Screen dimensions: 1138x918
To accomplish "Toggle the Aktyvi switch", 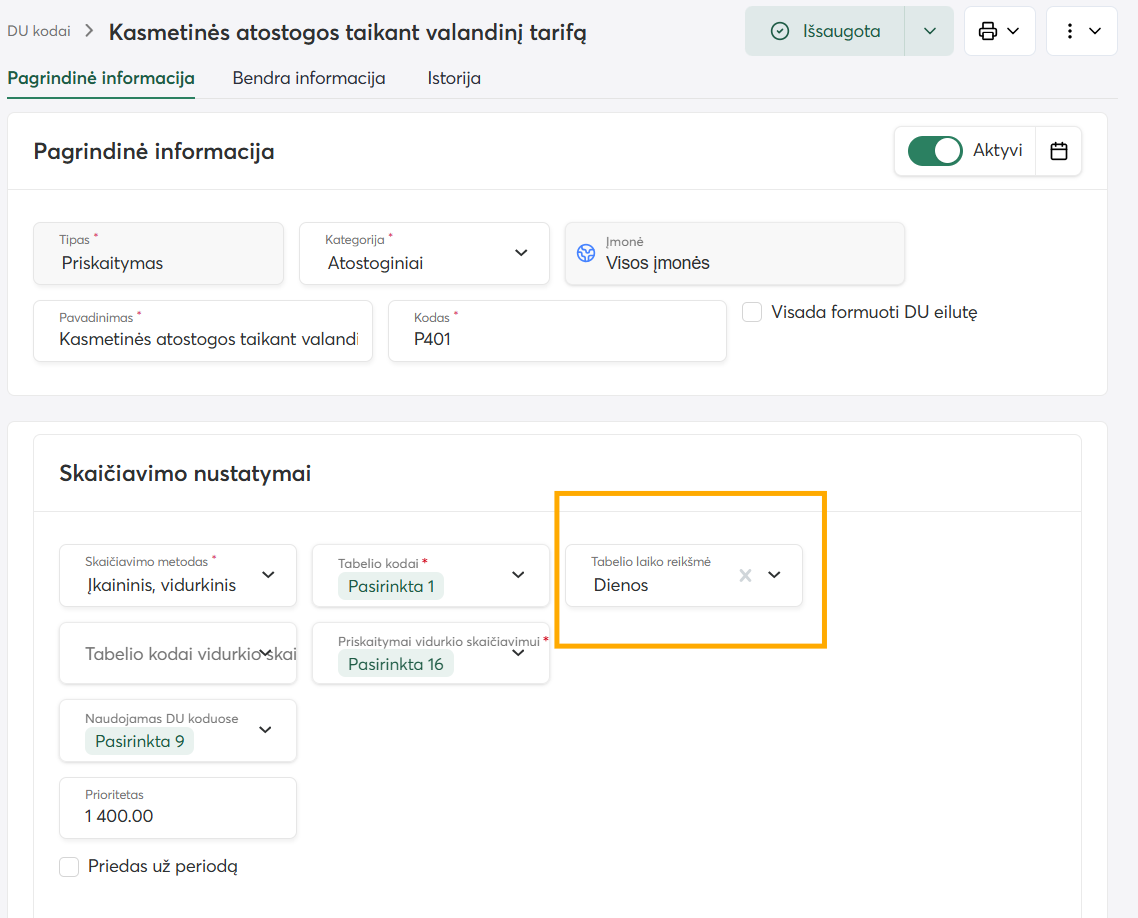I will click(935, 151).
